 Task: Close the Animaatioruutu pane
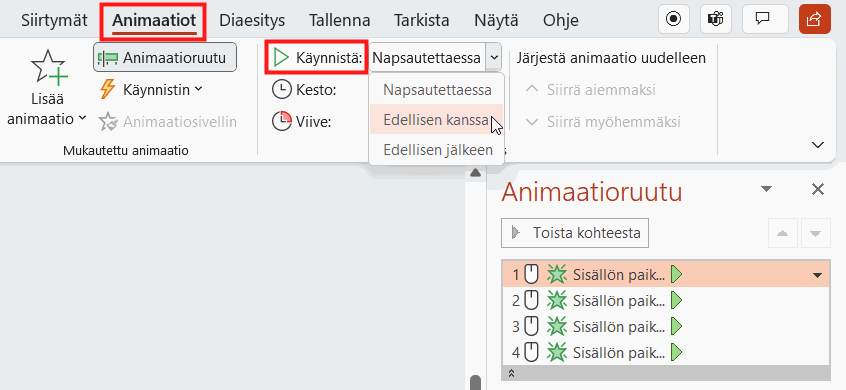coord(818,189)
